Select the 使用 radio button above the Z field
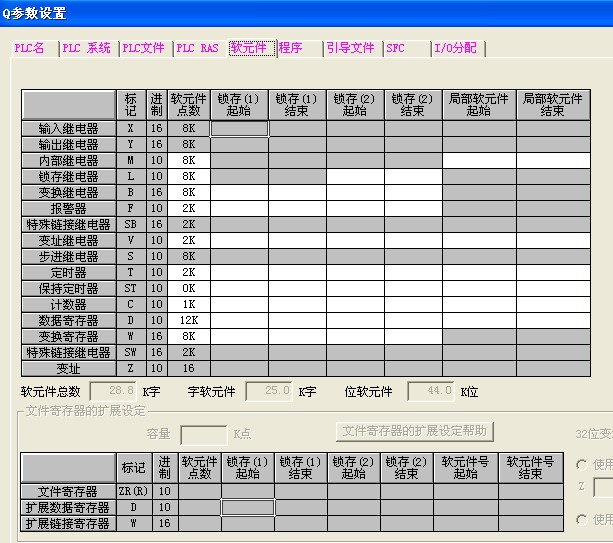This screenshot has width=613, height=543. pos(583,465)
